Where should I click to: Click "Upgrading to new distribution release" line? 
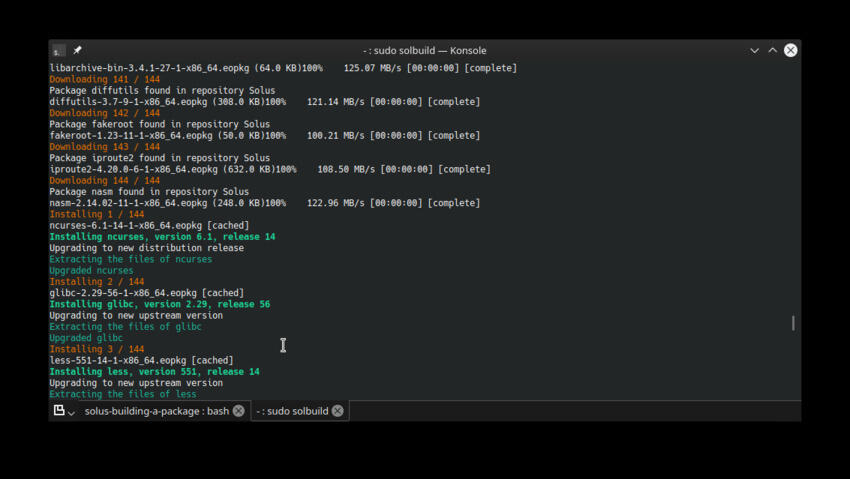[x=146, y=248]
